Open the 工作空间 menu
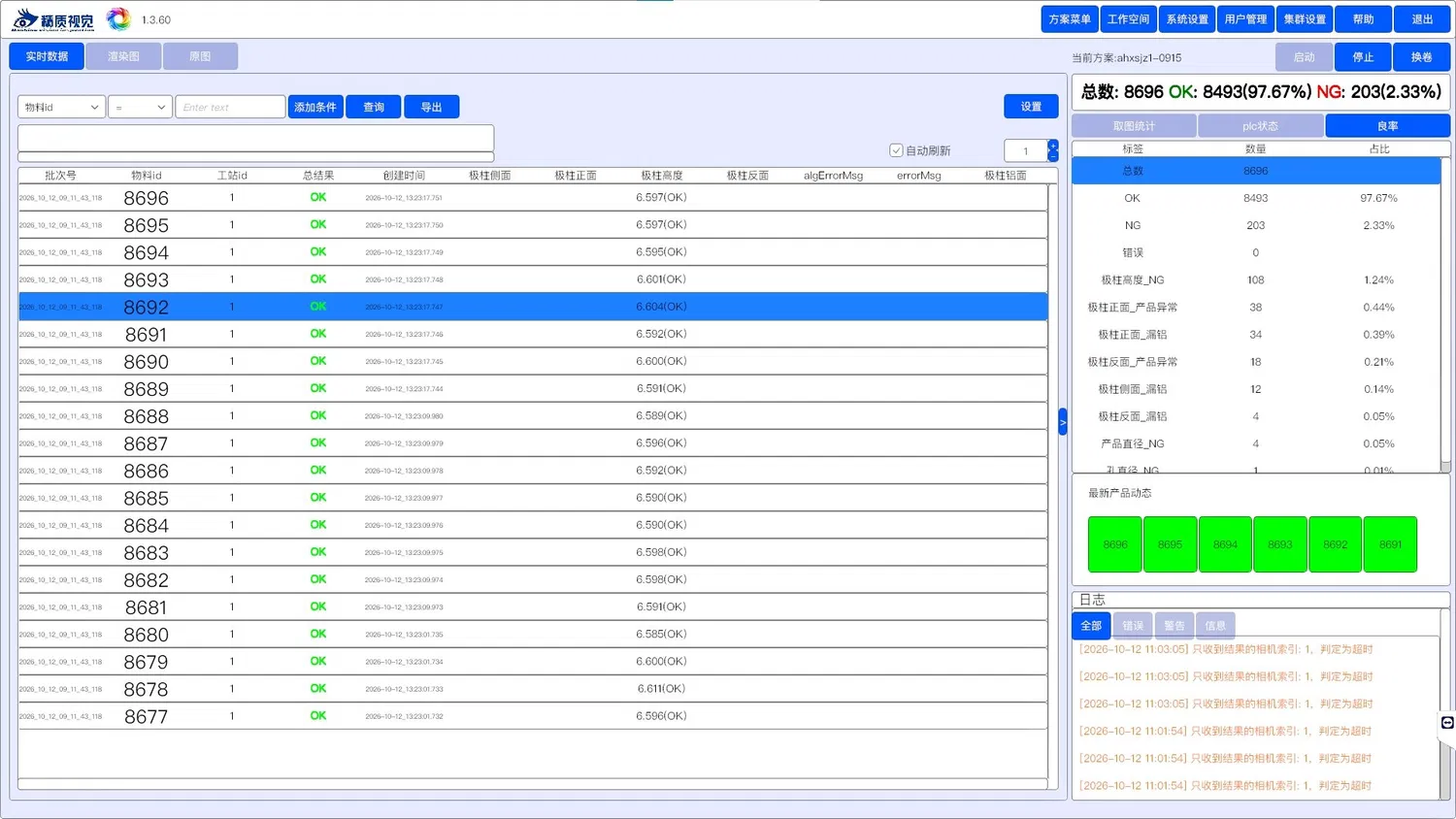1456x819 pixels. [x=1128, y=19]
